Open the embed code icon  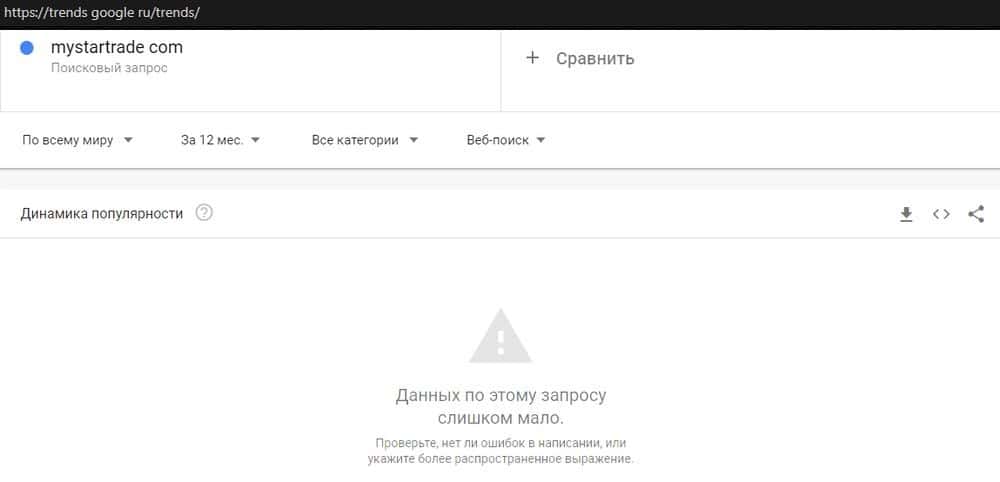(x=941, y=214)
